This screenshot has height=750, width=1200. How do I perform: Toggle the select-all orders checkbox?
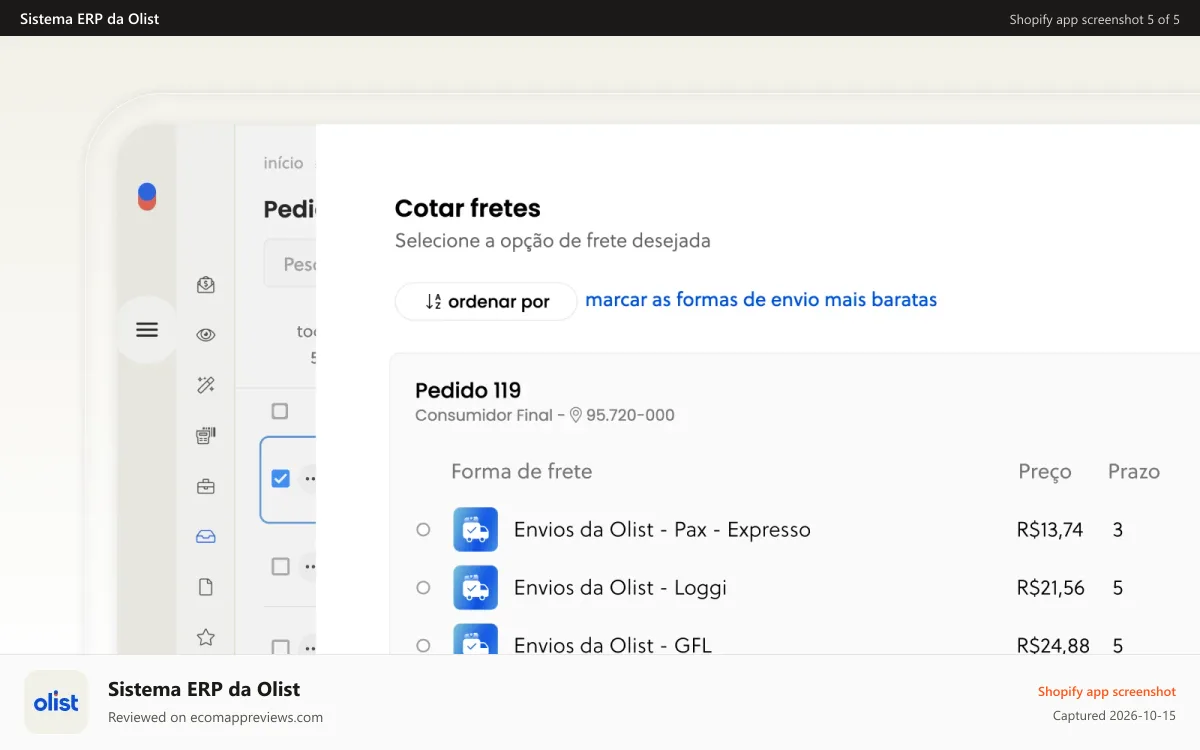280,411
